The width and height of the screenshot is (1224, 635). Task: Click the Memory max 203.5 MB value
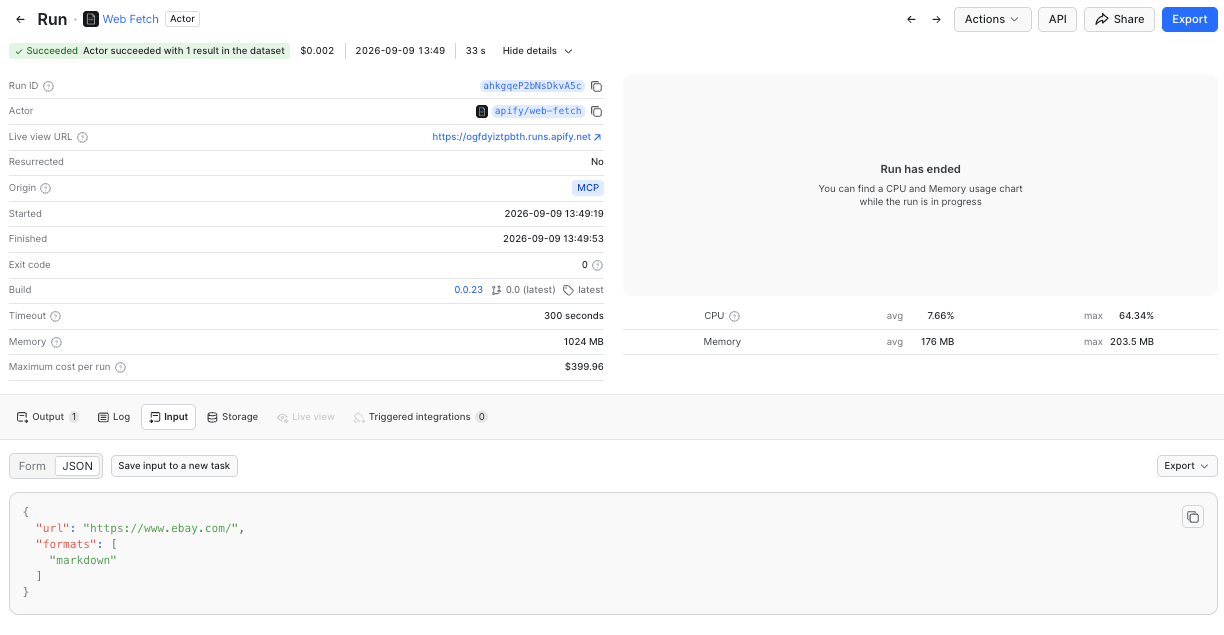click(x=1132, y=342)
